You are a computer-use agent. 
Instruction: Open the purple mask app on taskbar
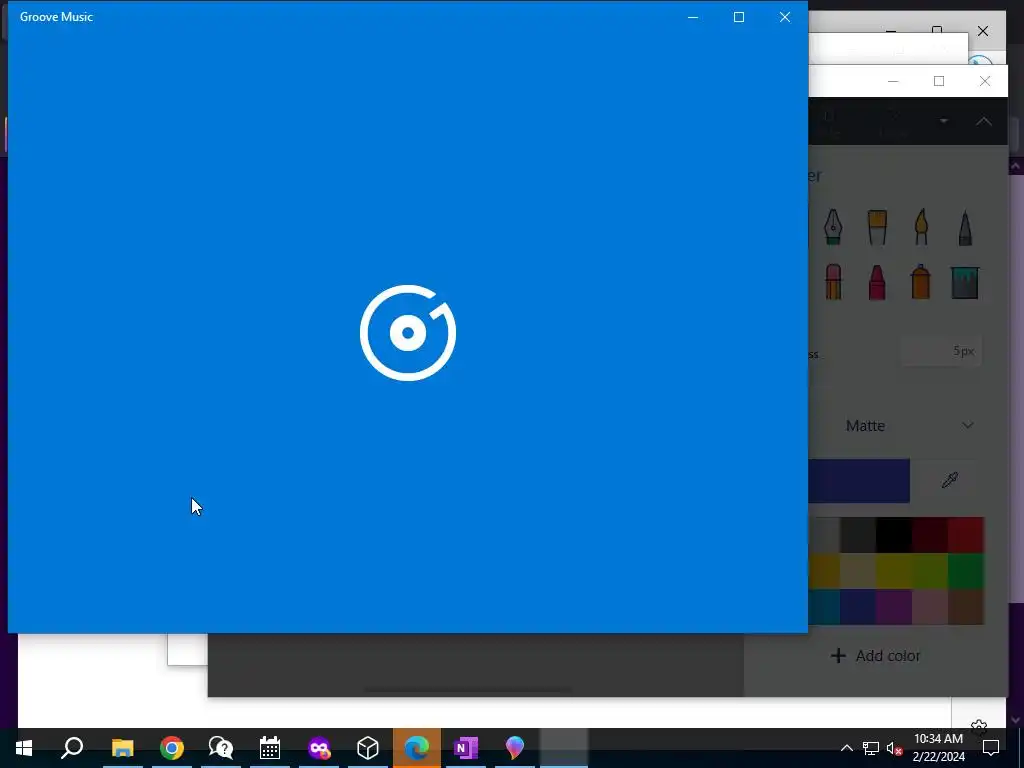click(319, 748)
